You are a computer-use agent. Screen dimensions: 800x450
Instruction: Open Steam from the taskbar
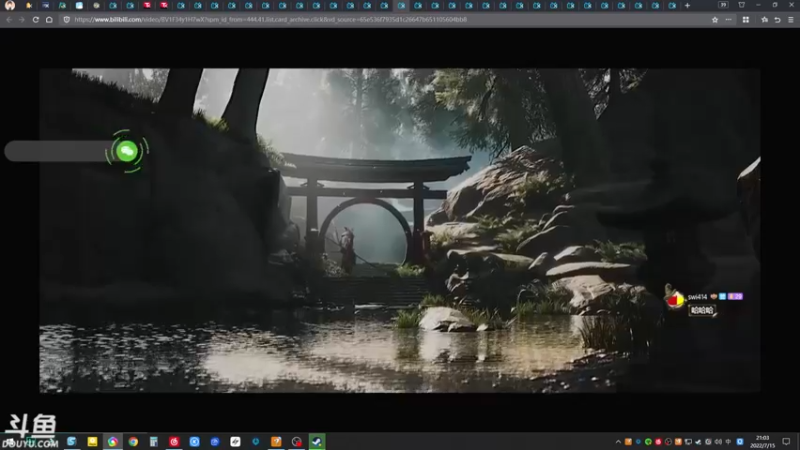tap(317, 441)
